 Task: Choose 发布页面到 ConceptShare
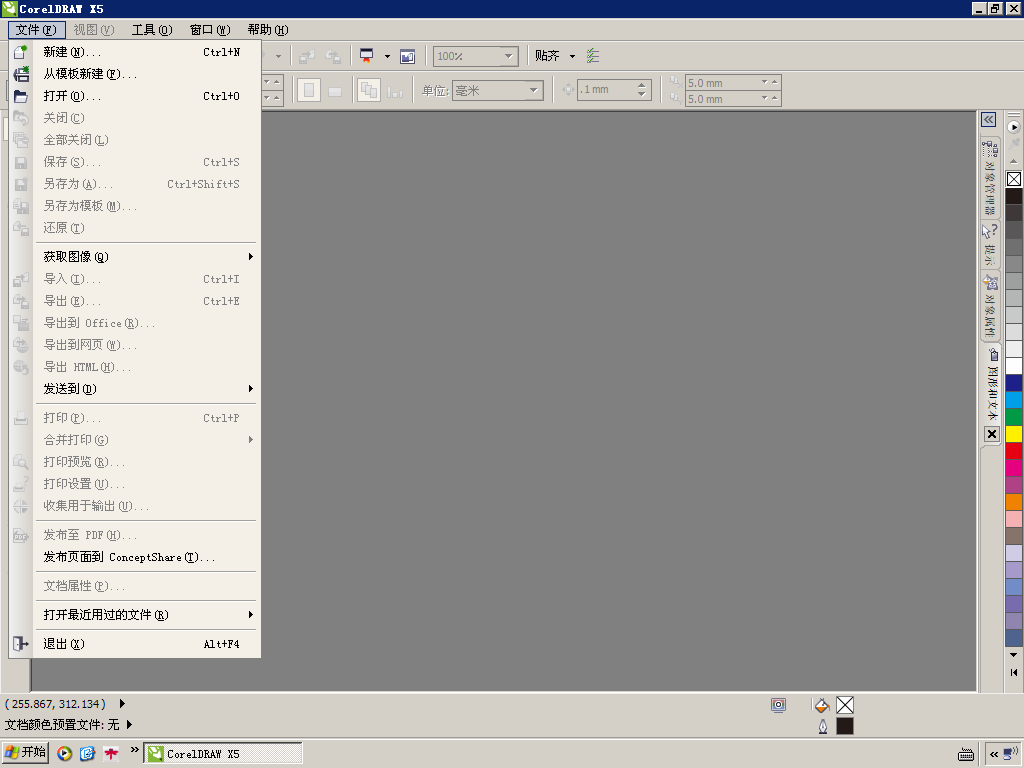tap(147, 557)
